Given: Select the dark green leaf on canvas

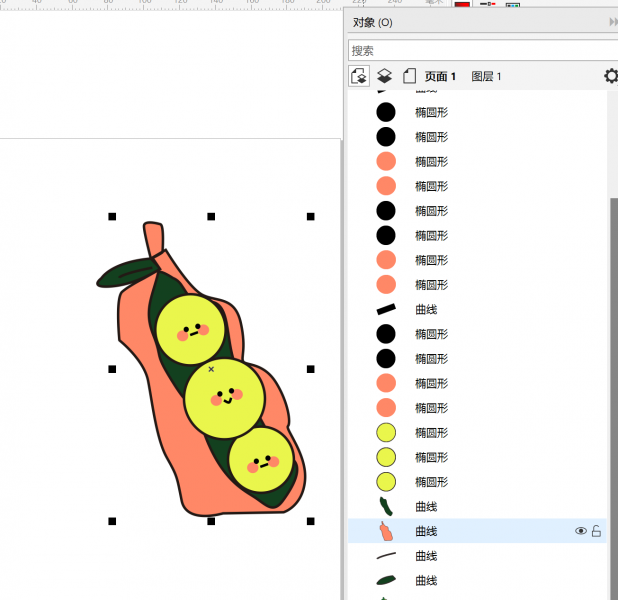Looking at the screenshot, I should pyautogui.click(x=127, y=272).
